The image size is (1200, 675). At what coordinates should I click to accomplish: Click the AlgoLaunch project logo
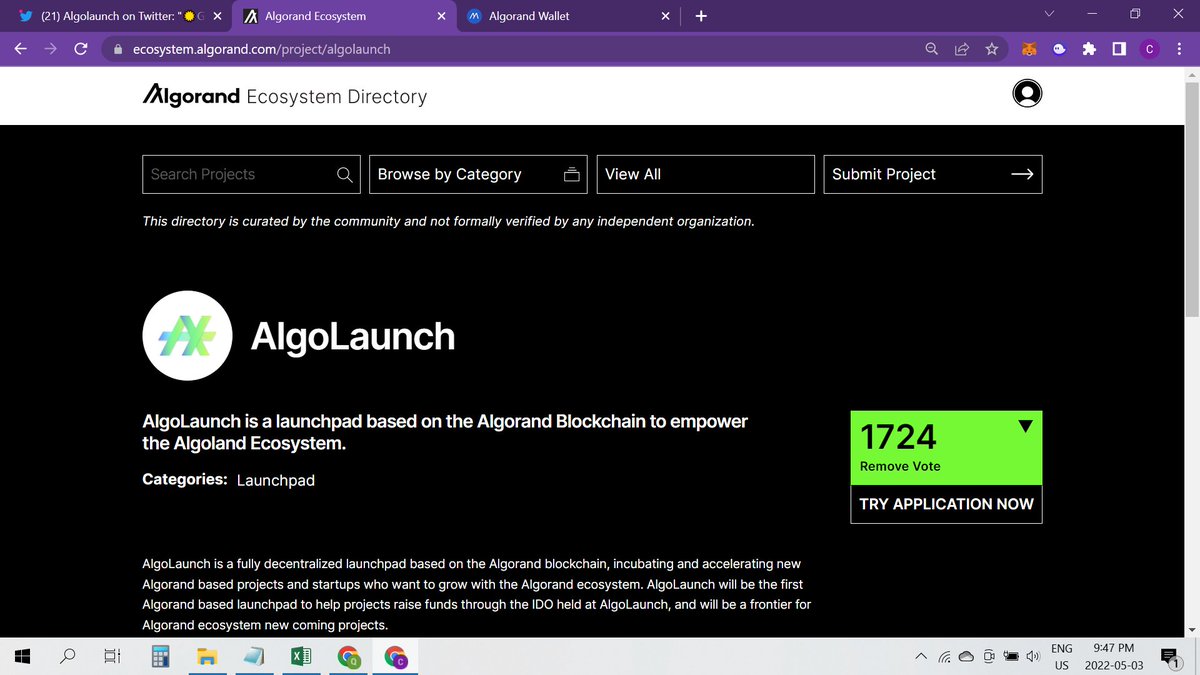point(188,336)
